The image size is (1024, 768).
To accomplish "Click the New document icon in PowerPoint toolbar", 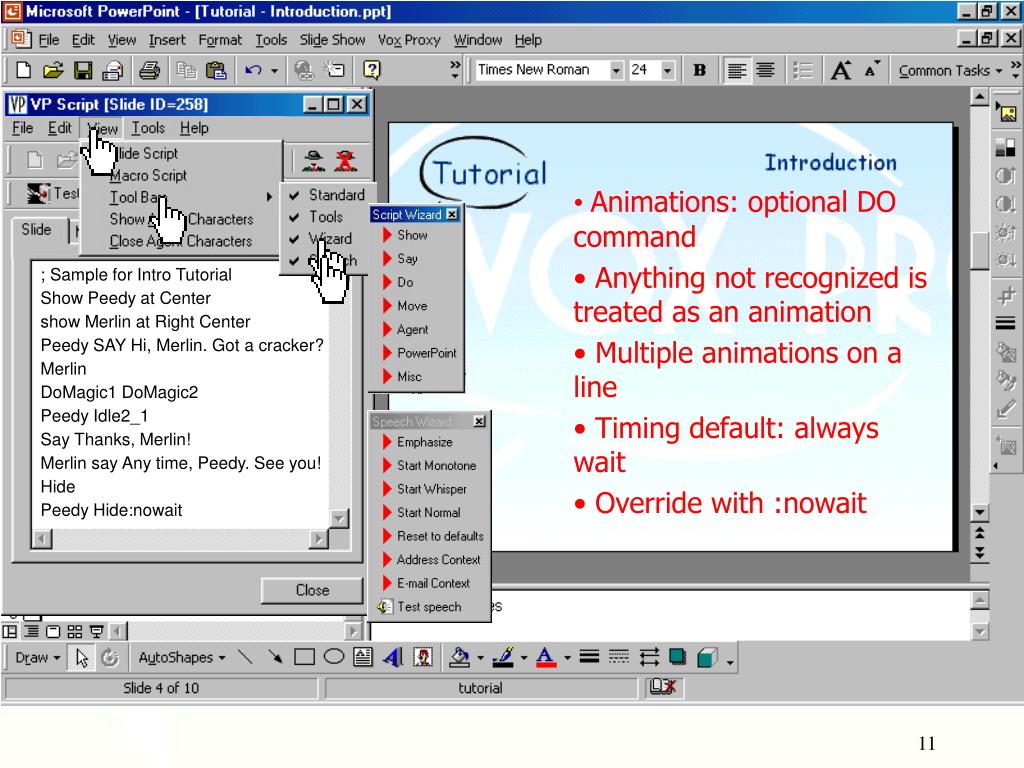I will click(x=24, y=70).
